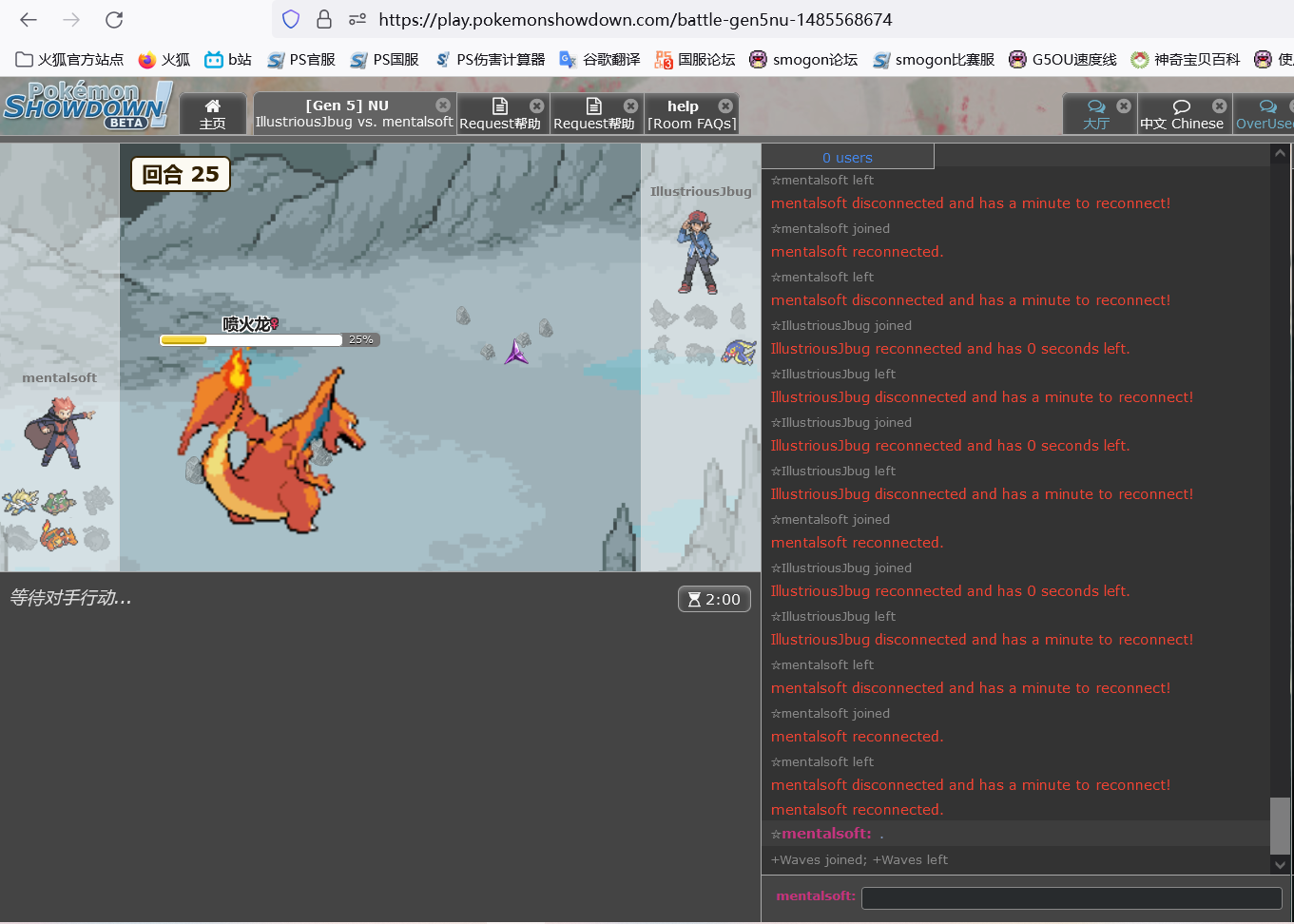This screenshot has height=924, width=1294.
Task: Click the chat scrollbar thumb
Action: tap(1281, 825)
